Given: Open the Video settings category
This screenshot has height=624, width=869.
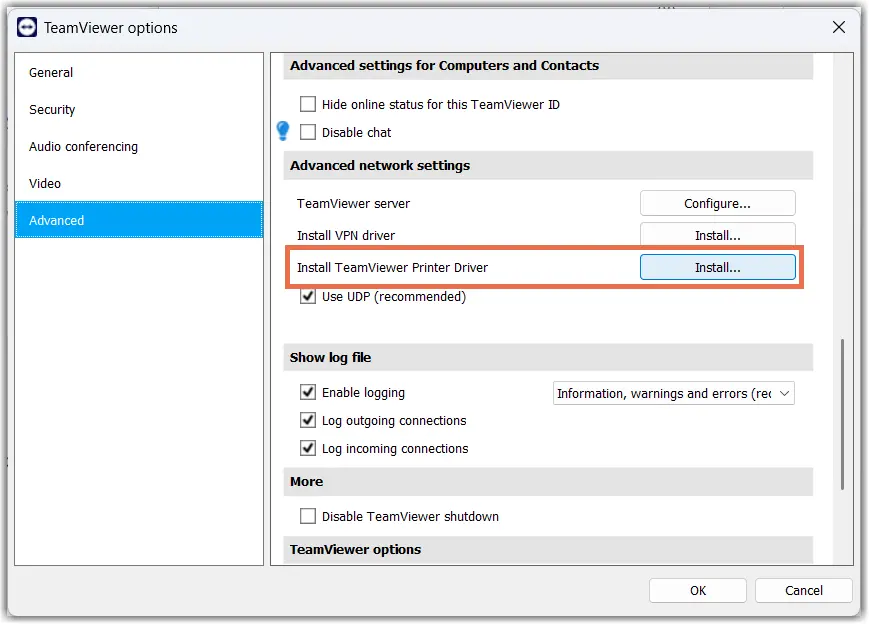Looking at the screenshot, I should pos(139,183).
